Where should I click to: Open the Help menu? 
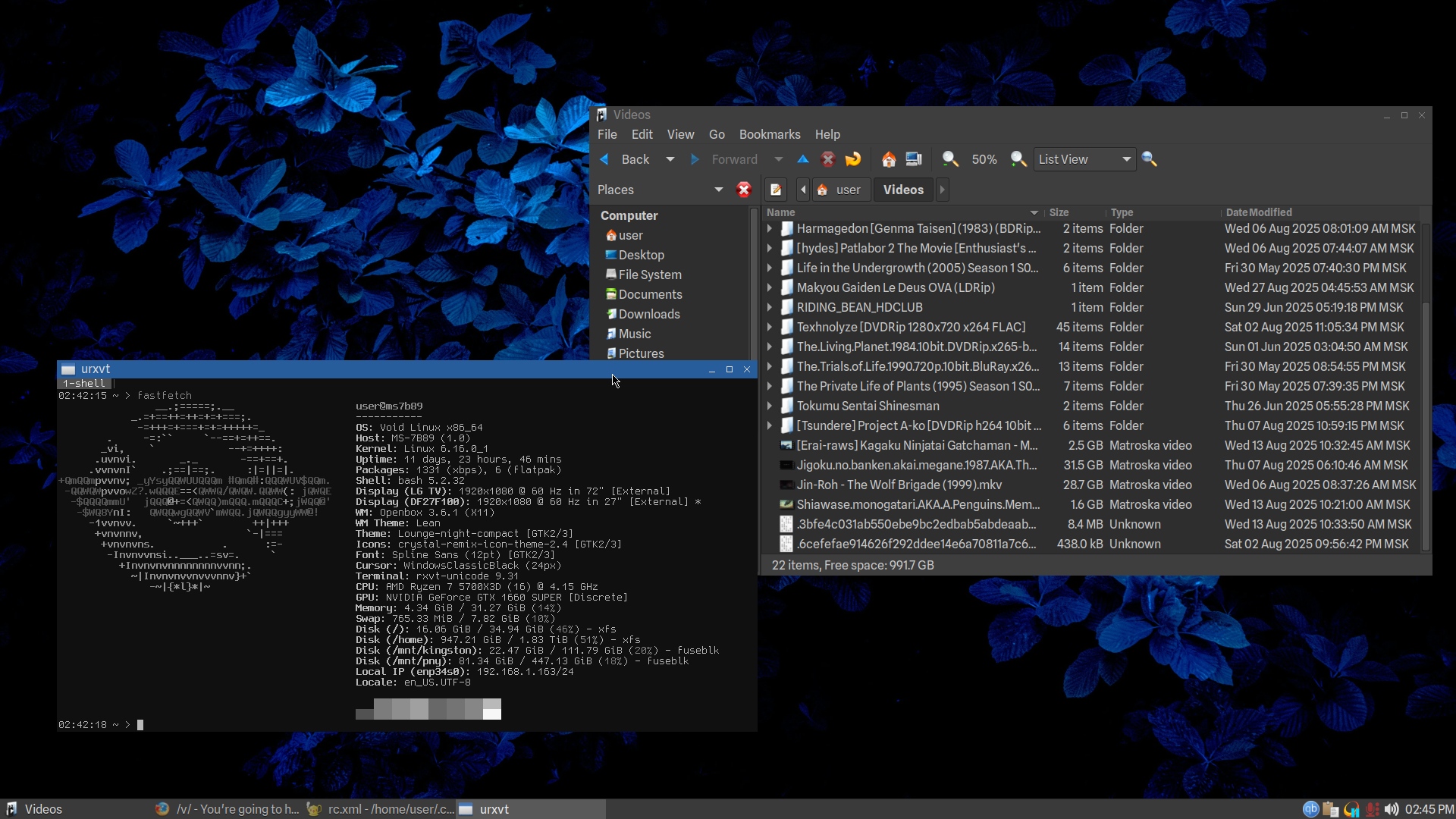(x=827, y=134)
